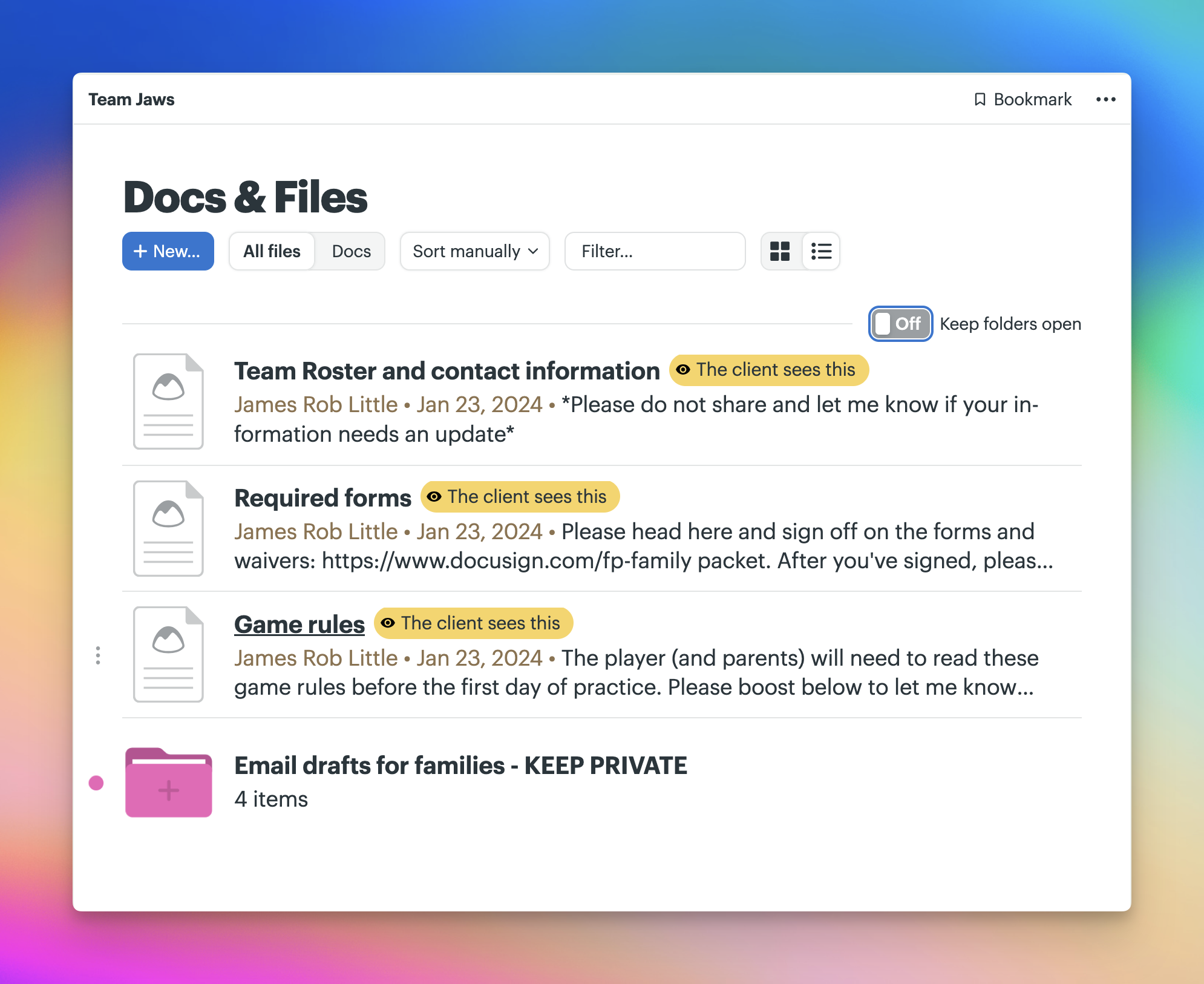Open Email drafts for families - KEEP PRIVATE folder
This screenshot has width=1204, height=984.
(460, 766)
